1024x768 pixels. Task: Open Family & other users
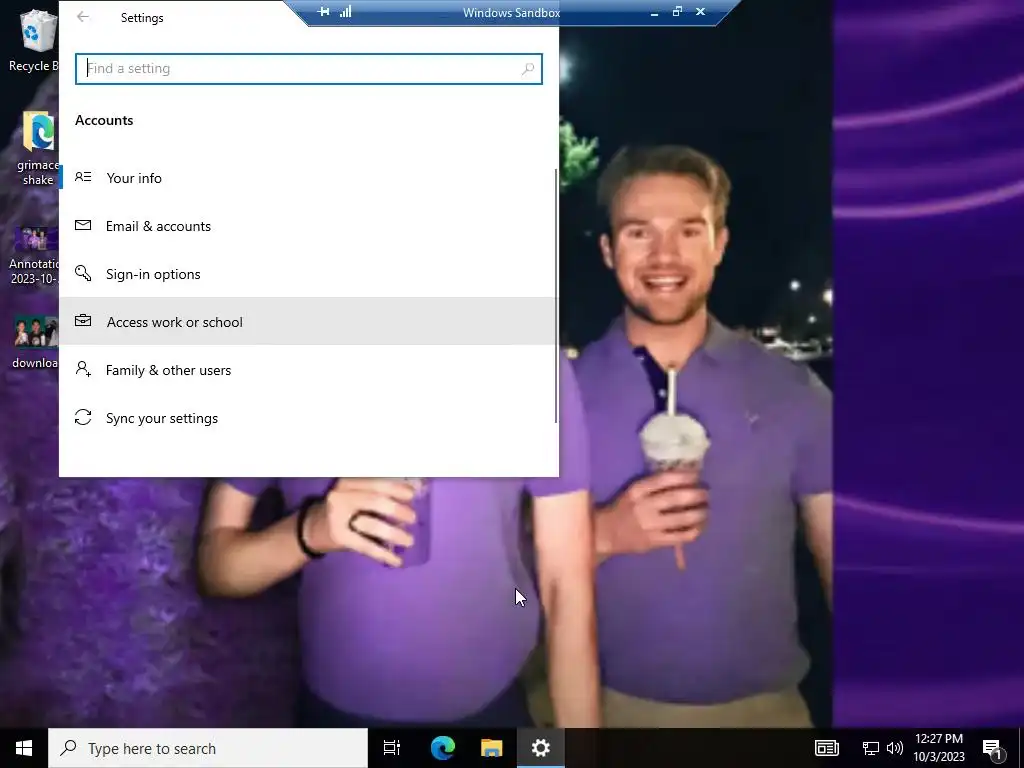[x=308, y=370]
